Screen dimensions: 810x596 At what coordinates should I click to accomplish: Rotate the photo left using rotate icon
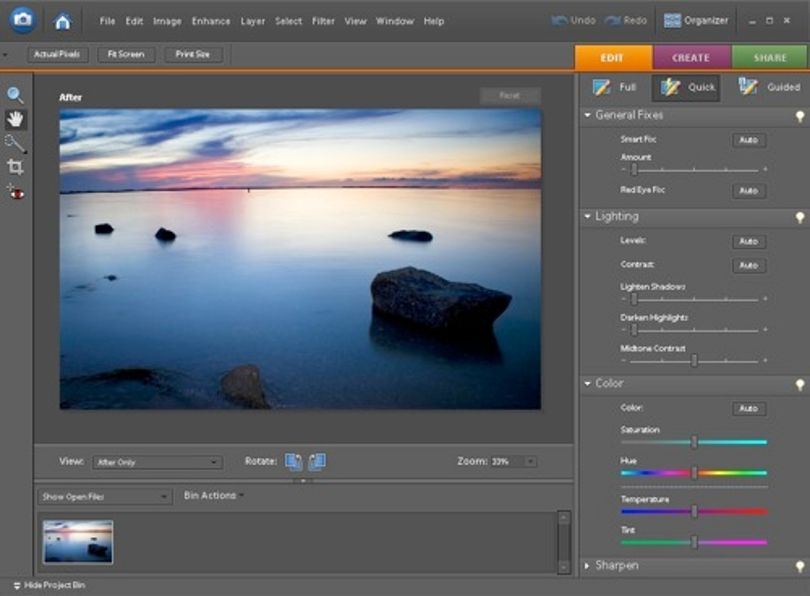[294, 462]
